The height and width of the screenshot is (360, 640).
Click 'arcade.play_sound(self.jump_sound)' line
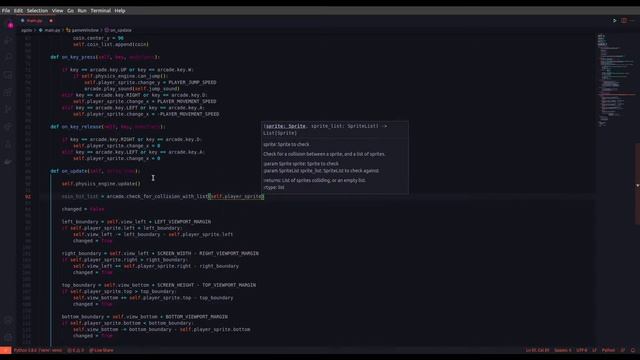132,89
